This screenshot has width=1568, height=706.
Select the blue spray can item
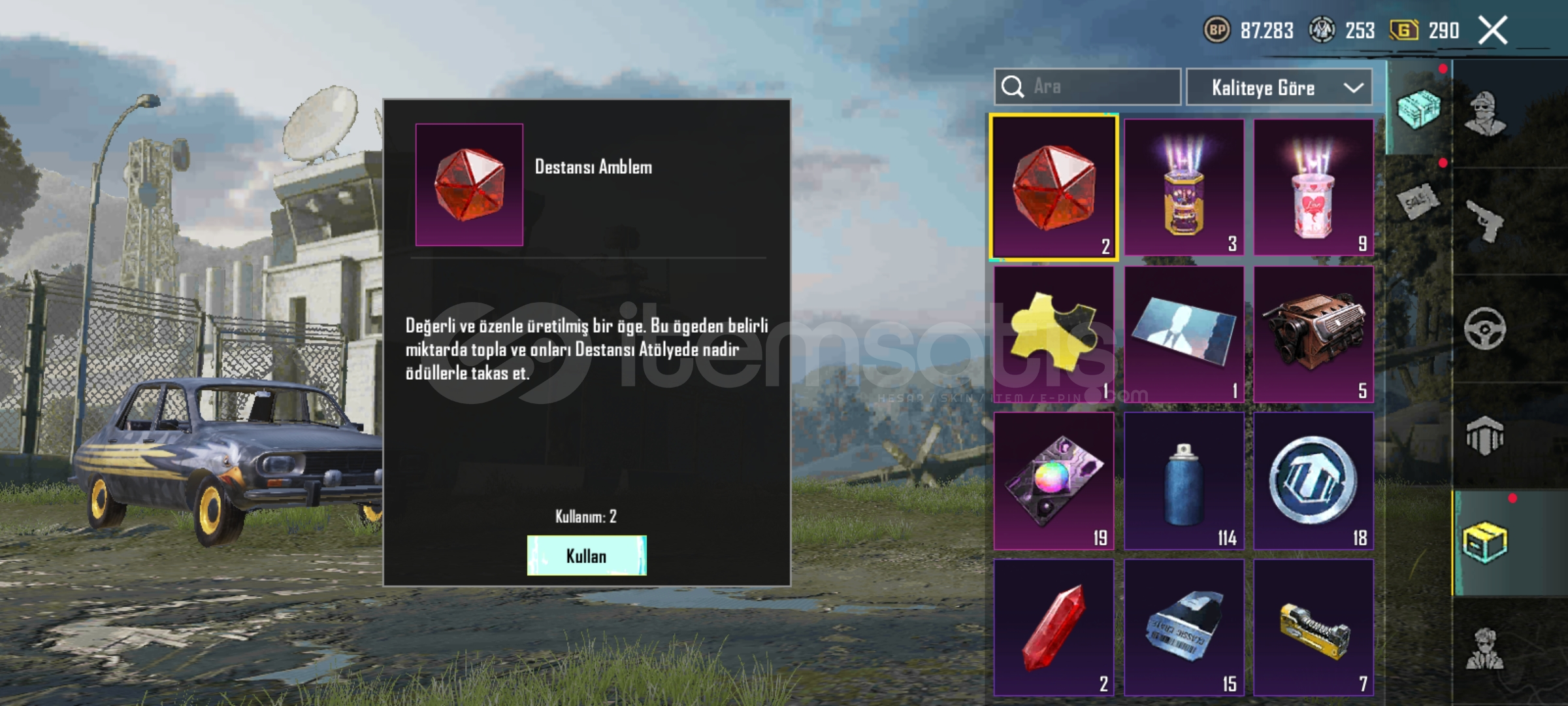point(1184,481)
